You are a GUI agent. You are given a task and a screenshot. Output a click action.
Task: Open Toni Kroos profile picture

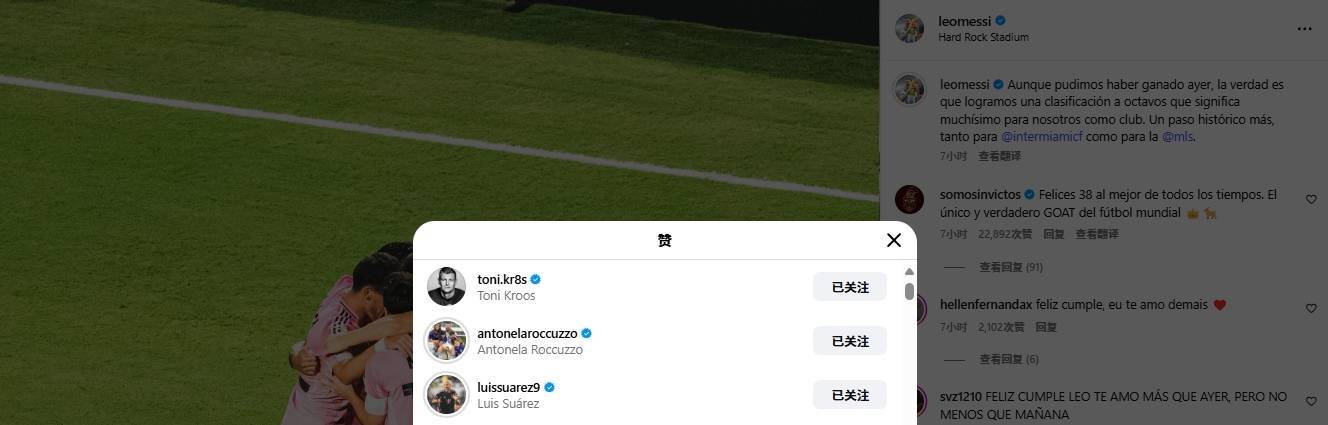[x=446, y=287]
